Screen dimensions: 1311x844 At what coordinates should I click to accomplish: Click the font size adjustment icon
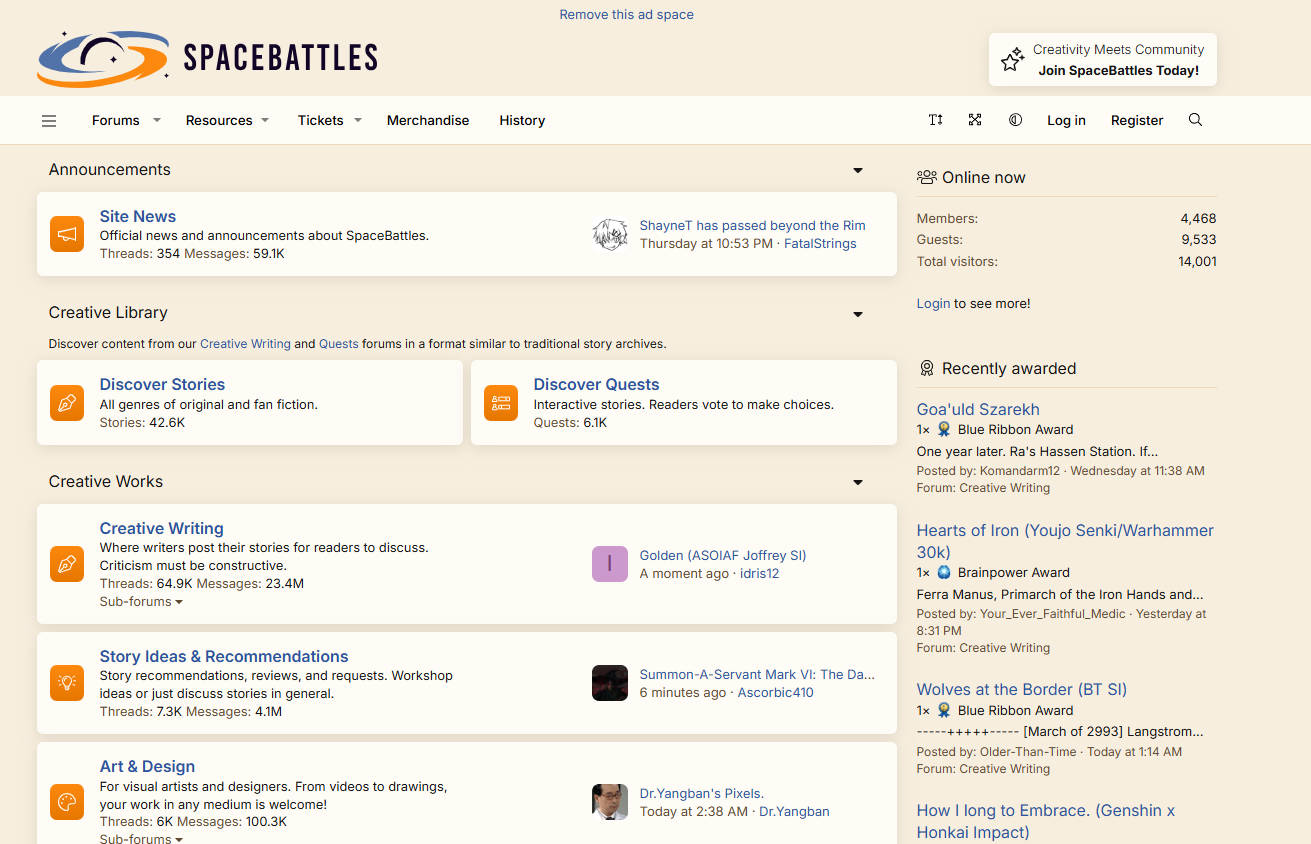(935, 120)
